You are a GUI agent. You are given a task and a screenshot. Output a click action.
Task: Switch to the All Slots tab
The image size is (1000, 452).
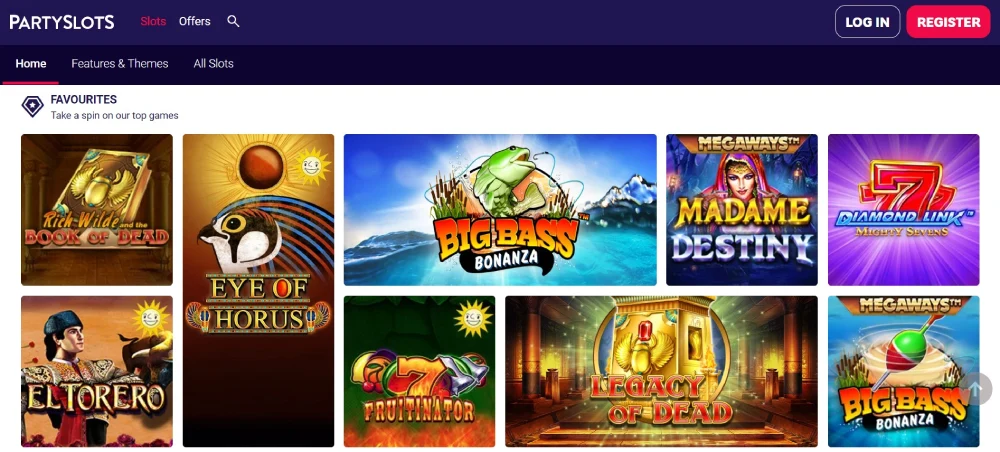pyautogui.click(x=214, y=64)
